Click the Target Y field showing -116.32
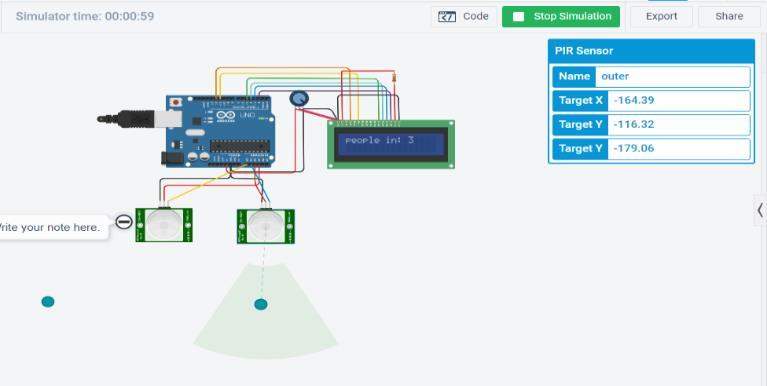Screen dimensions: 767x386 point(678,125)
